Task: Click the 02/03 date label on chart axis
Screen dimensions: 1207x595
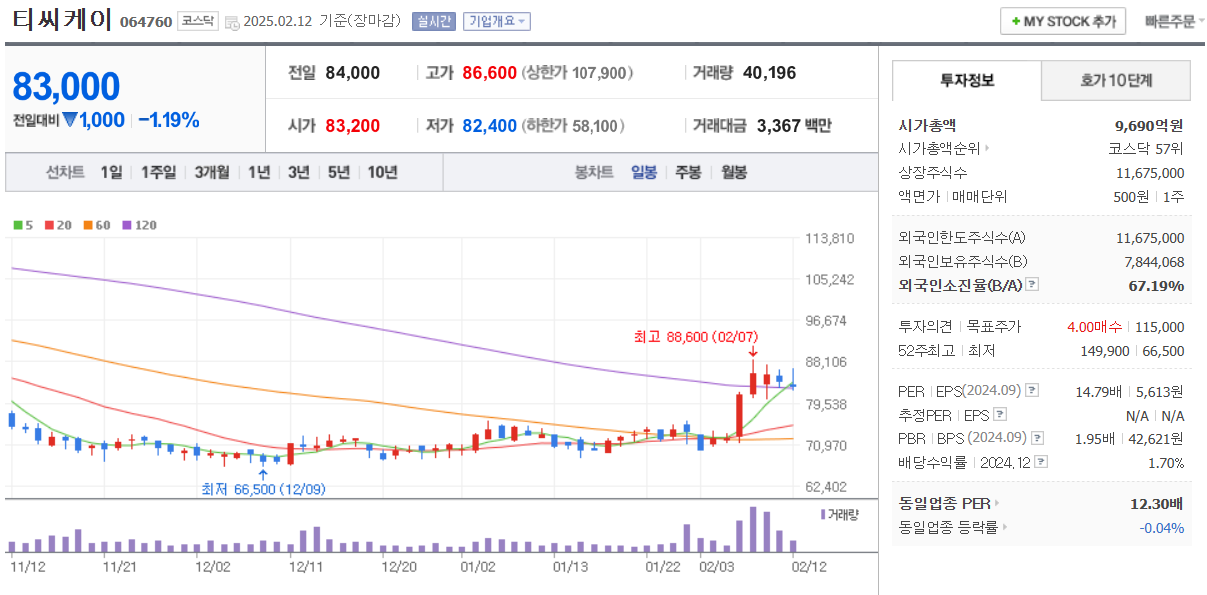Action: pos(715,566)
